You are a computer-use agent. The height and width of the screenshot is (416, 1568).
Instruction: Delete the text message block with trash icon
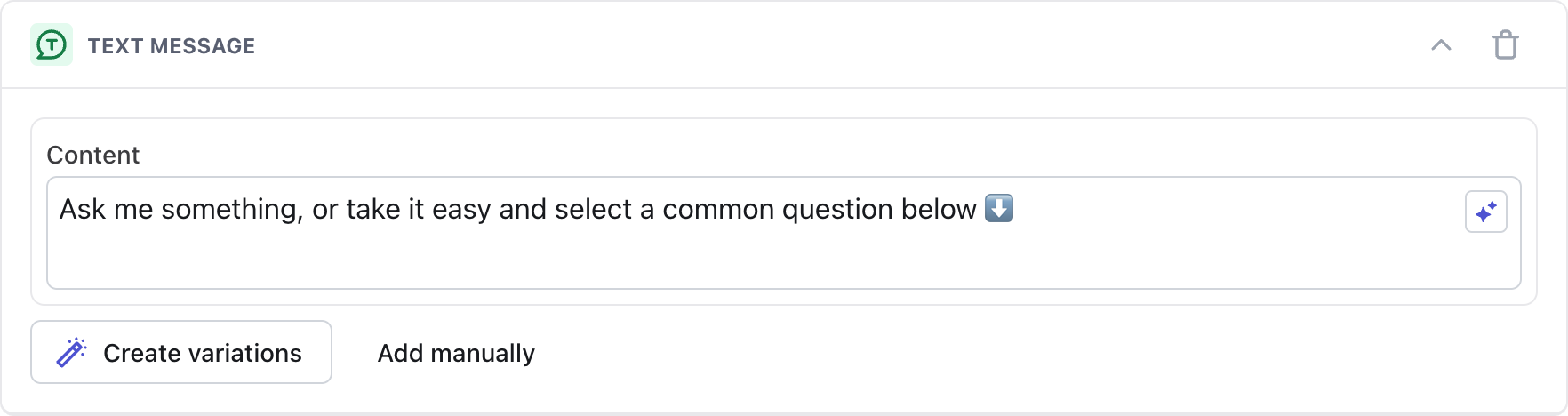coord(1505,45)
